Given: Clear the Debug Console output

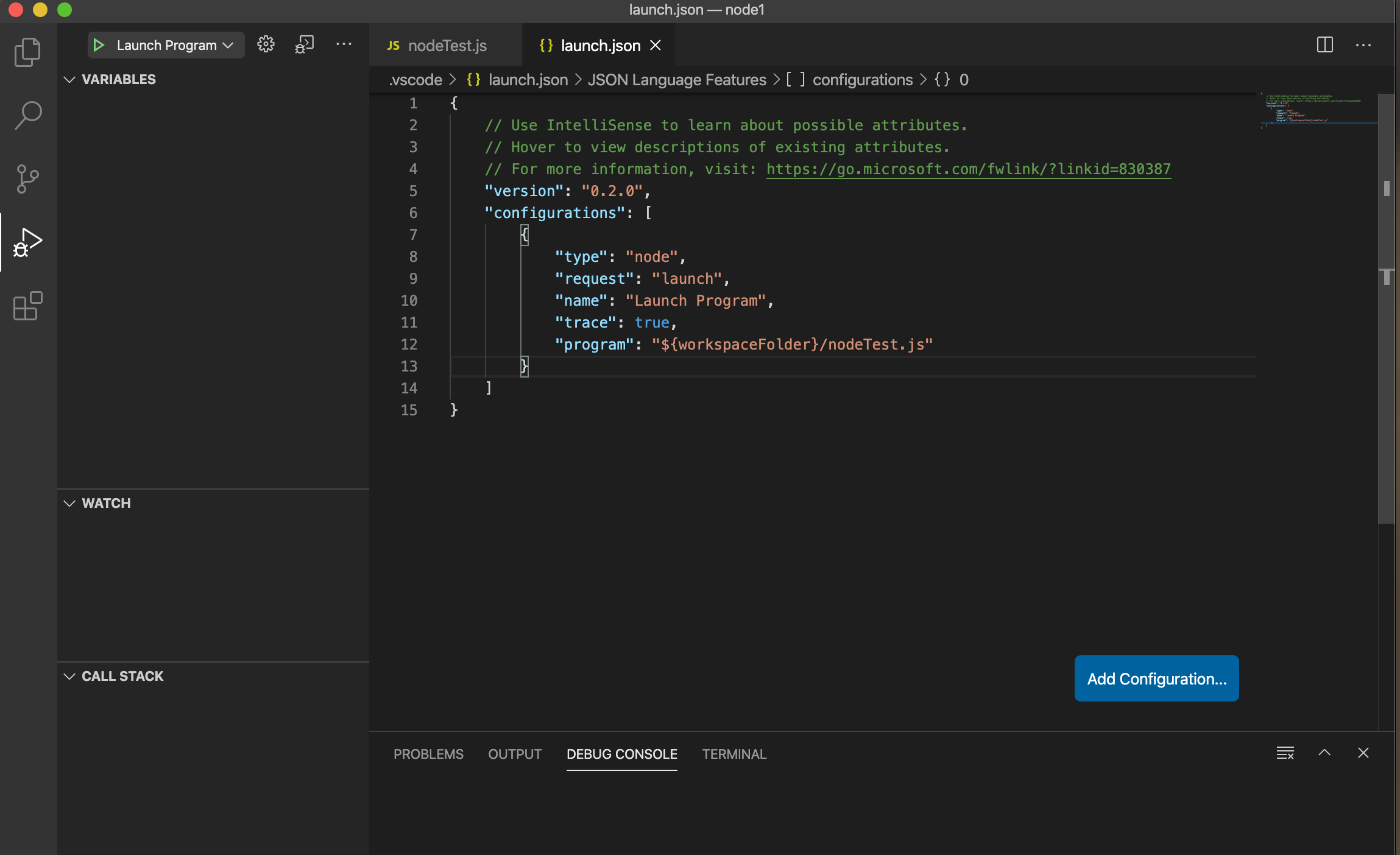Looking at the screenshot, I should (1285, 753).
